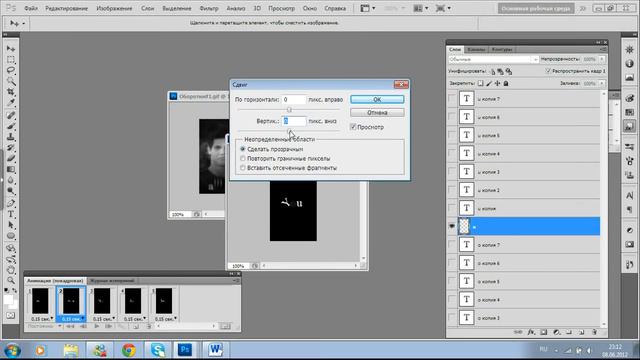640x360 pixels.
Task: Switch to the Журнал измерений tab
Action: 112,281
